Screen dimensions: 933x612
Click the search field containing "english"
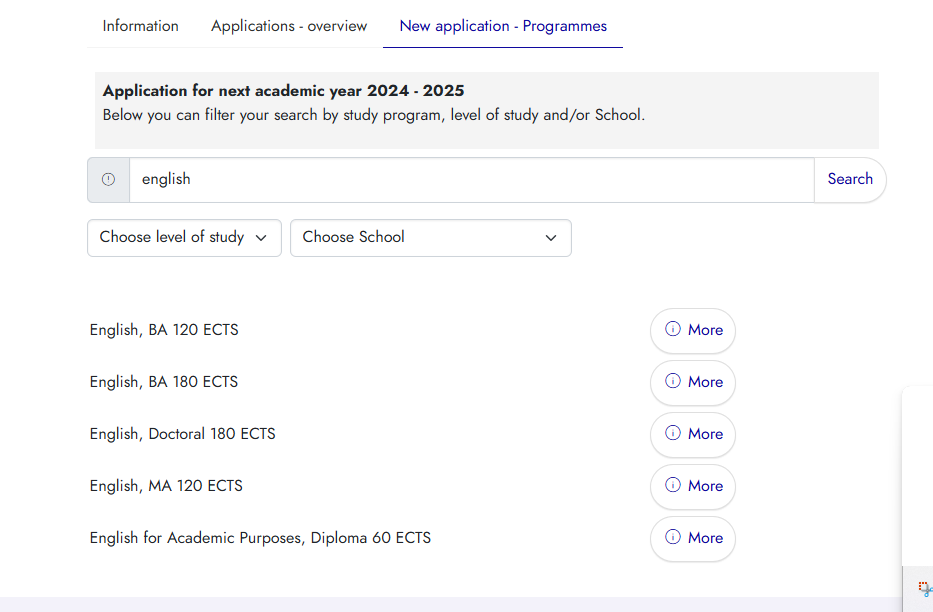470,180
